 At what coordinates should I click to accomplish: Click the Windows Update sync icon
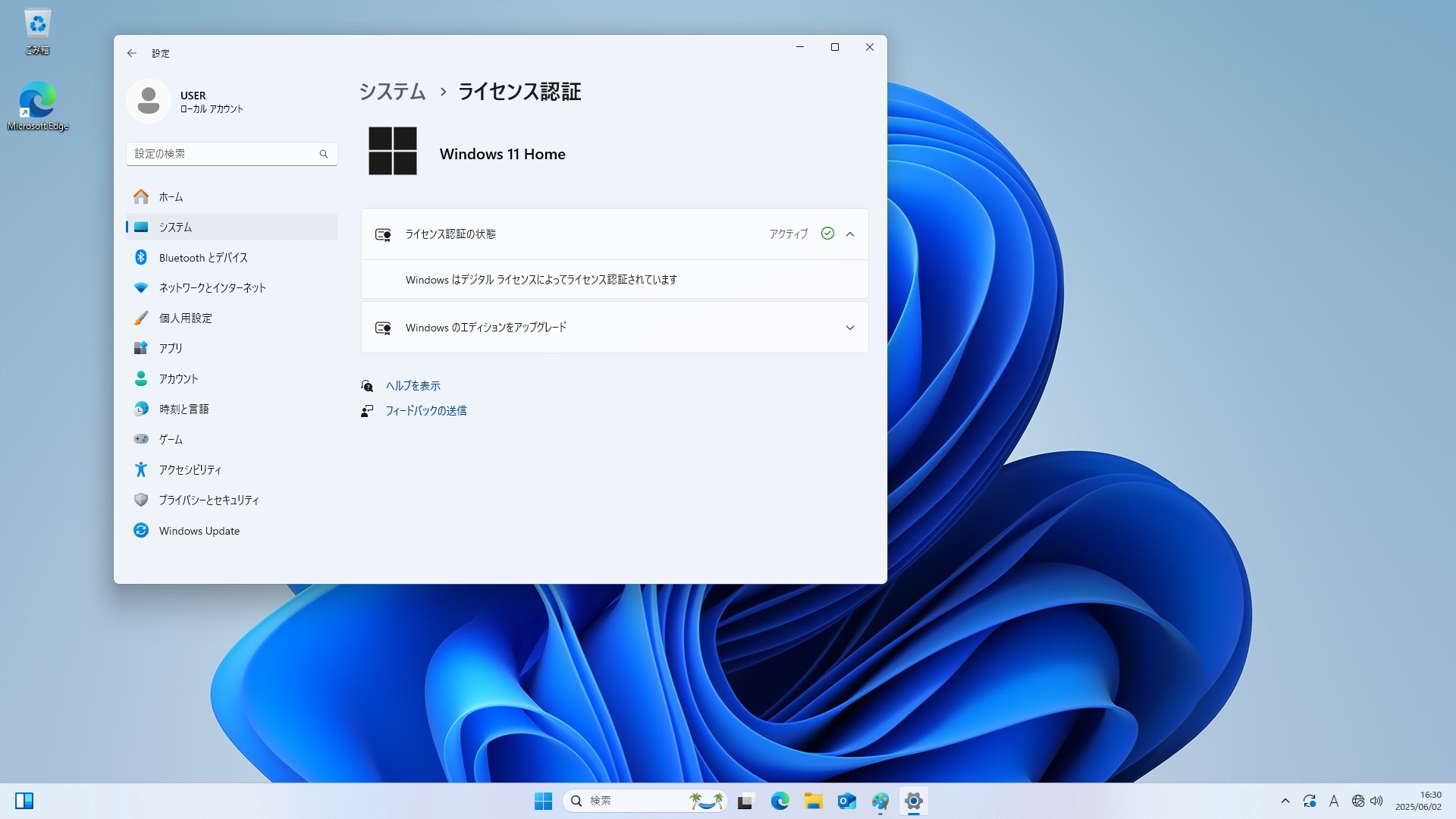[141, 530]
